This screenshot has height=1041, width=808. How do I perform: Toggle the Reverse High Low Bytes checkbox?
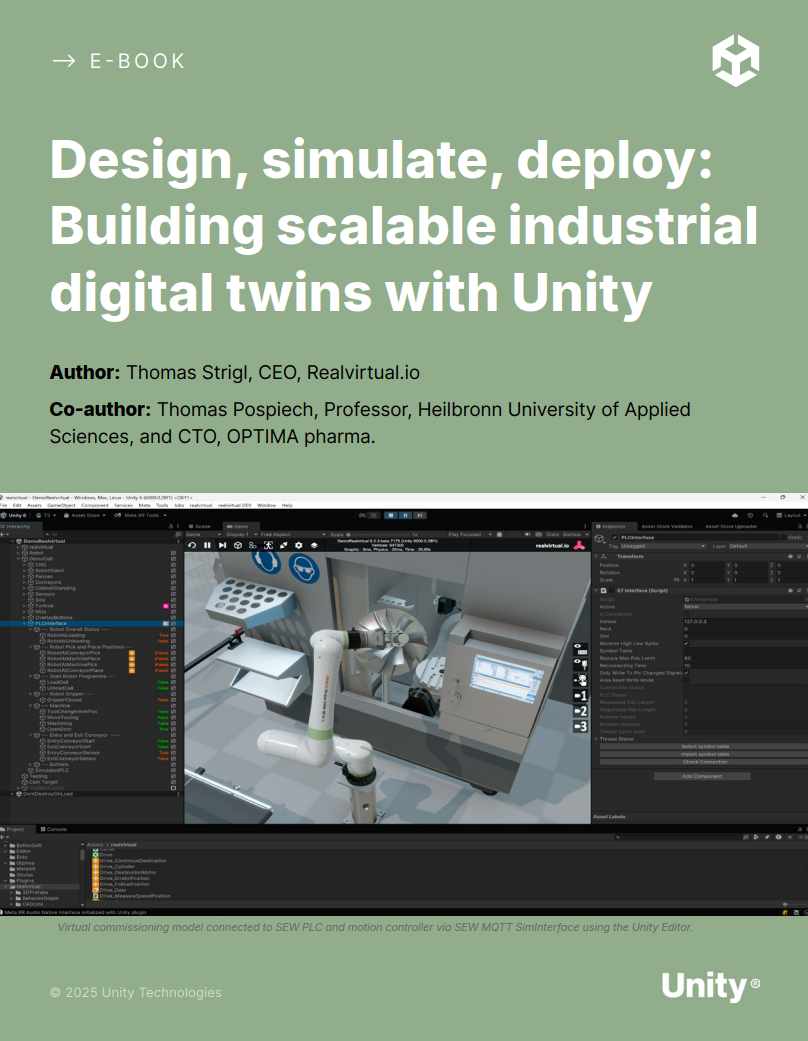click(686, 643)
